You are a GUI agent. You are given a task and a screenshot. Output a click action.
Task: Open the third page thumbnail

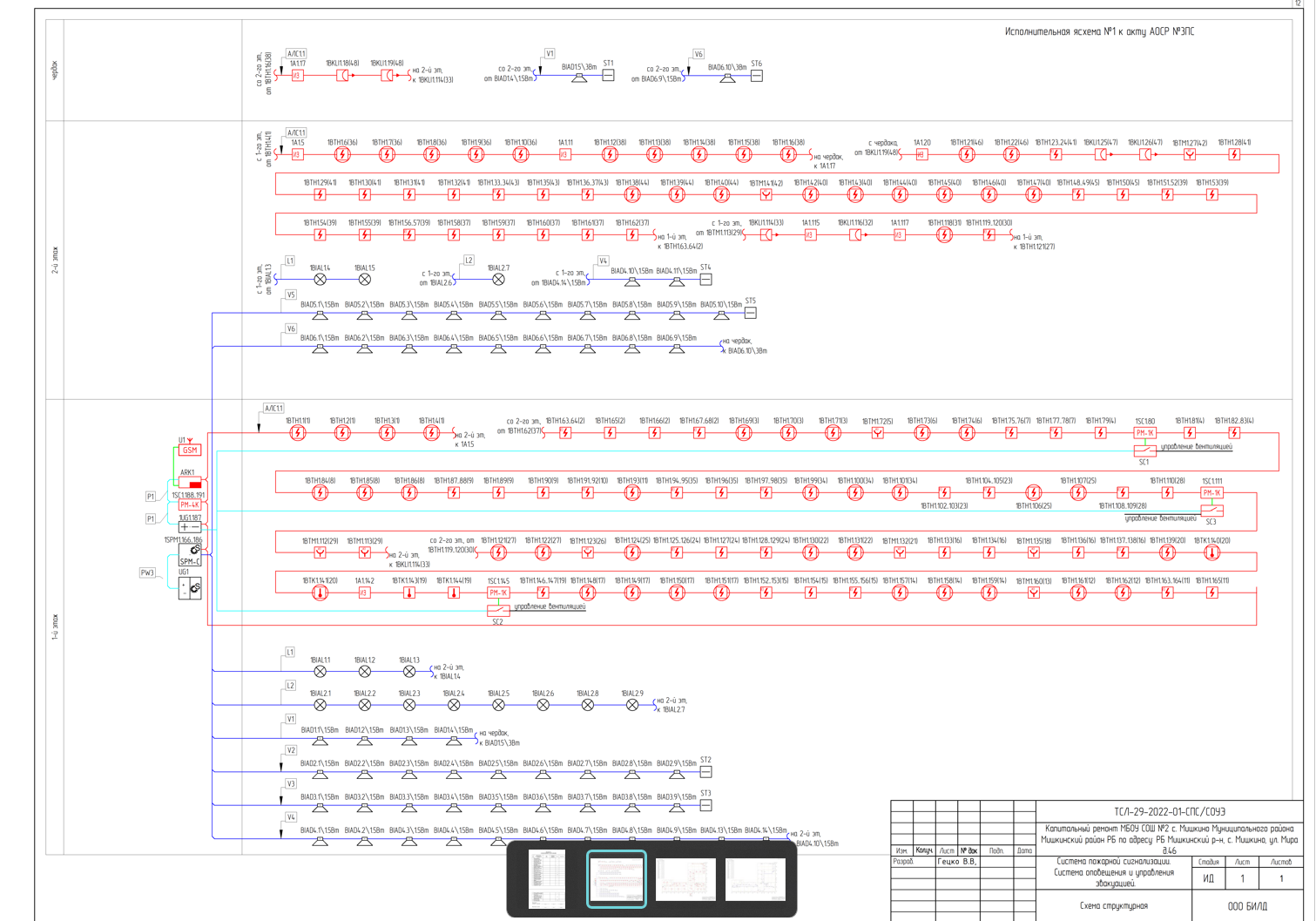(686, 879)
